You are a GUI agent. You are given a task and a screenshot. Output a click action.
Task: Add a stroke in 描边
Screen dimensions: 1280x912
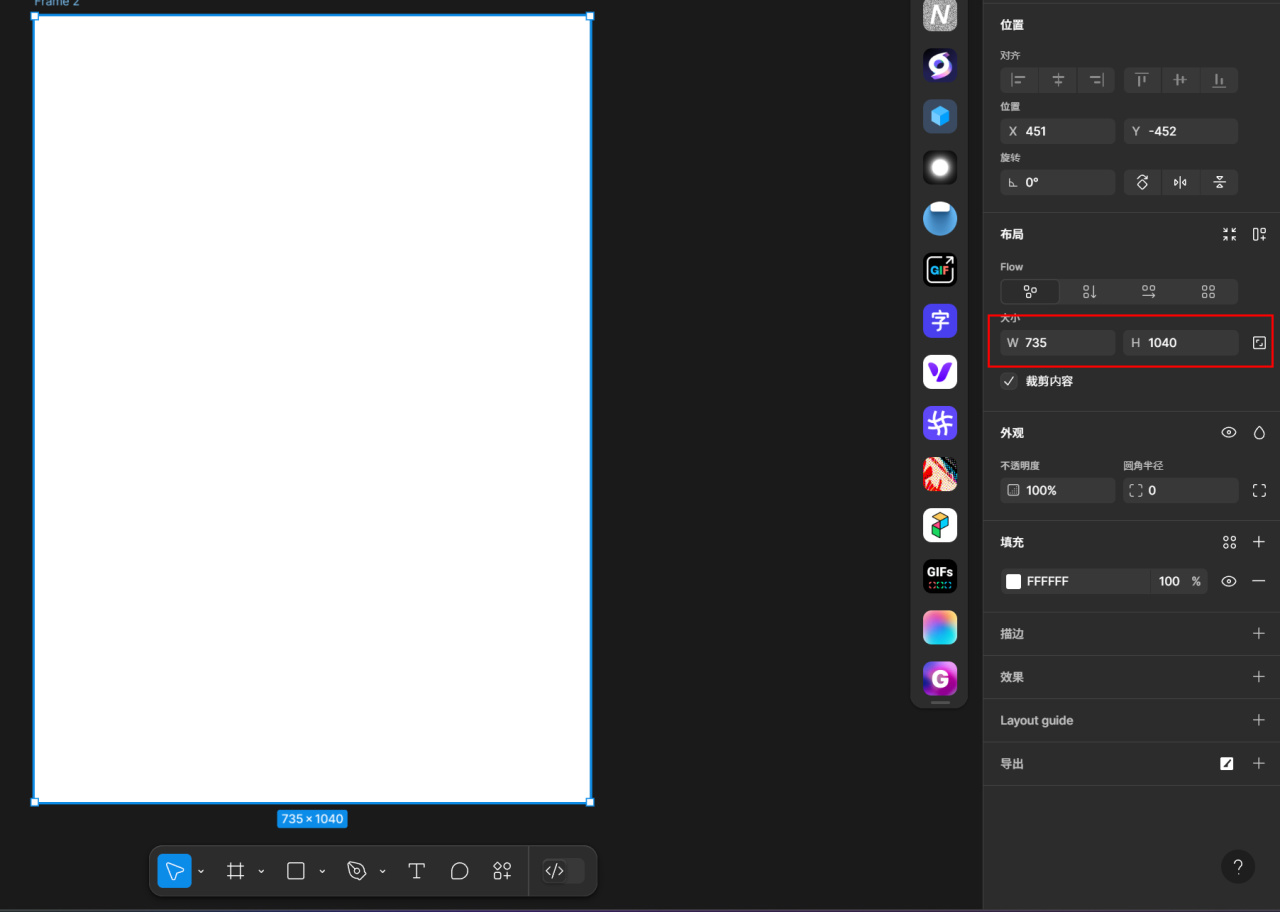click(x=1259, y=634)
